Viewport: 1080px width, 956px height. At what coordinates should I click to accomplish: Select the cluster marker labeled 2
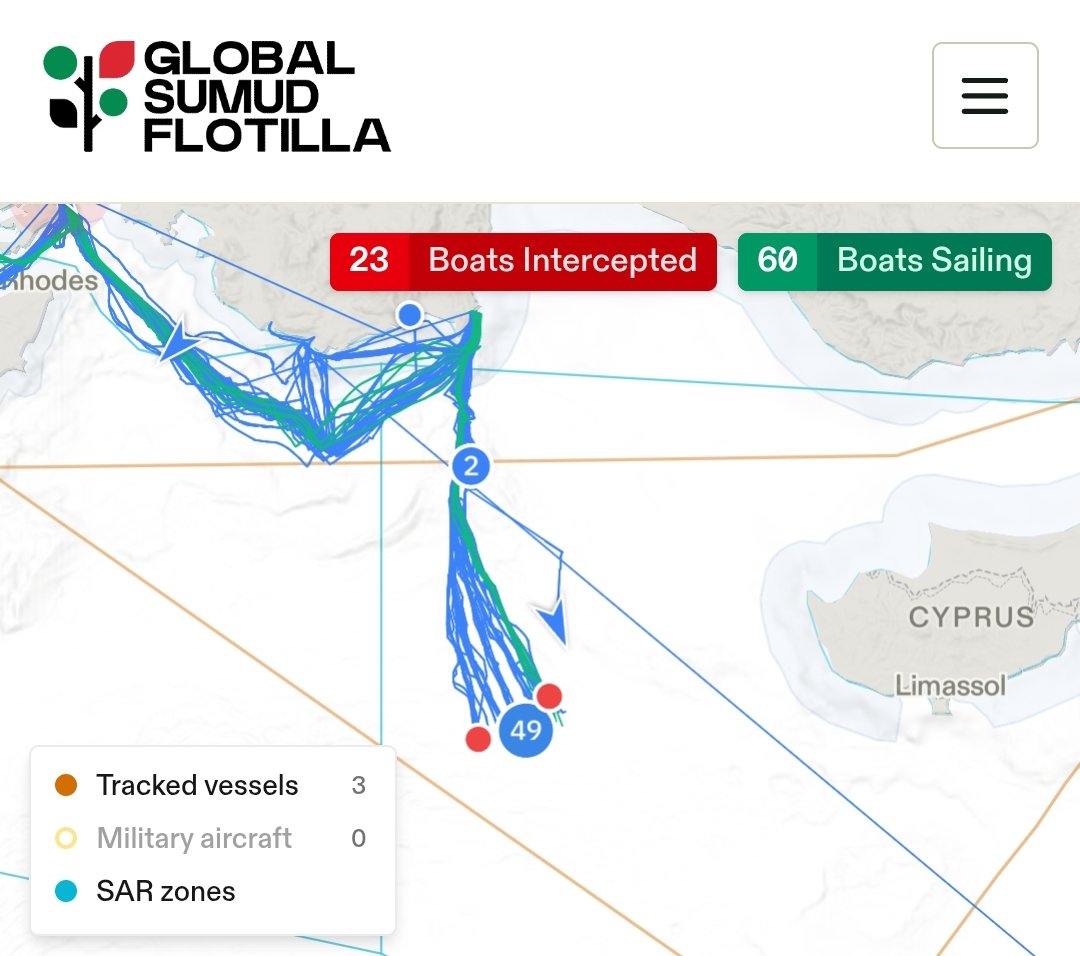coord(471,466)
